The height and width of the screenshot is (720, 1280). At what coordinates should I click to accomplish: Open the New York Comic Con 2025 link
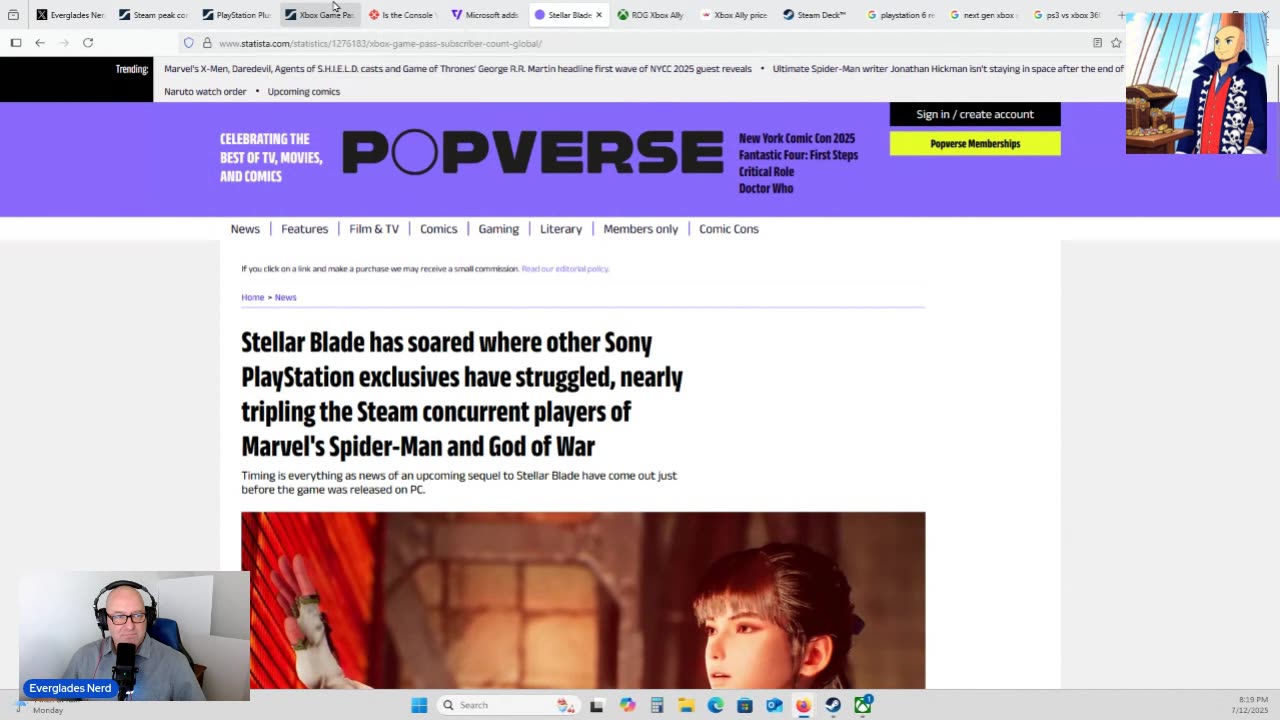click(797, 138)
